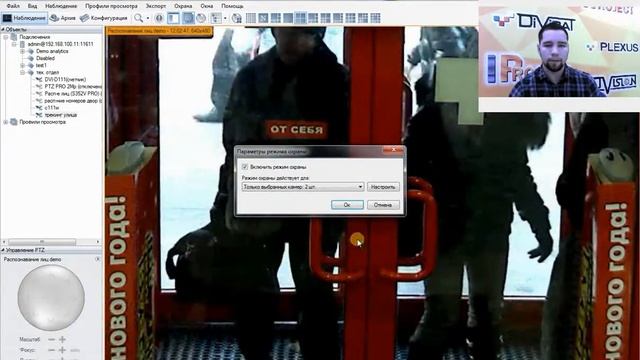Click the round PTZ joystick control

click(x=51, y=298)
